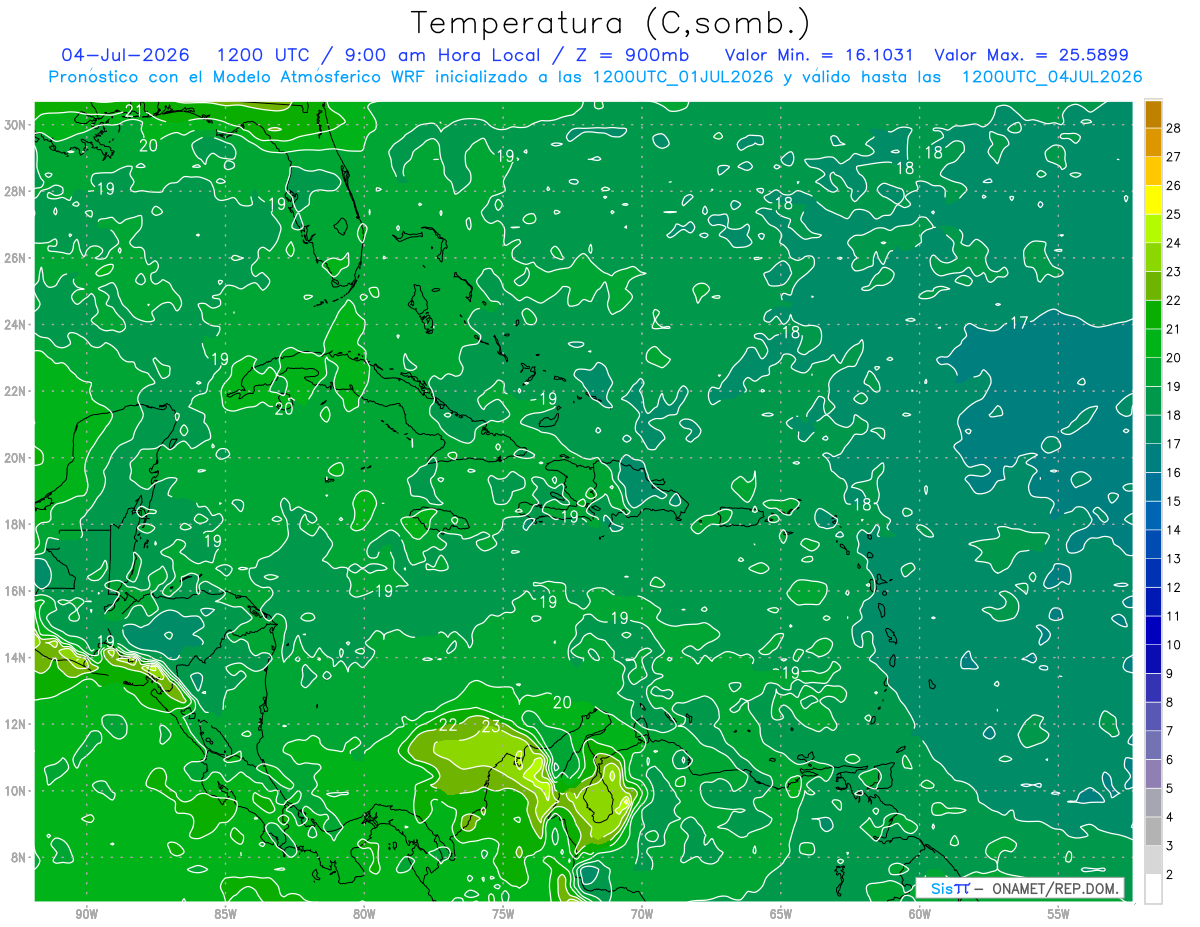Click the '1200UTC_01JUL2026' initialization time
Screen dimensions: 1200x927
(x=683, y=77)
